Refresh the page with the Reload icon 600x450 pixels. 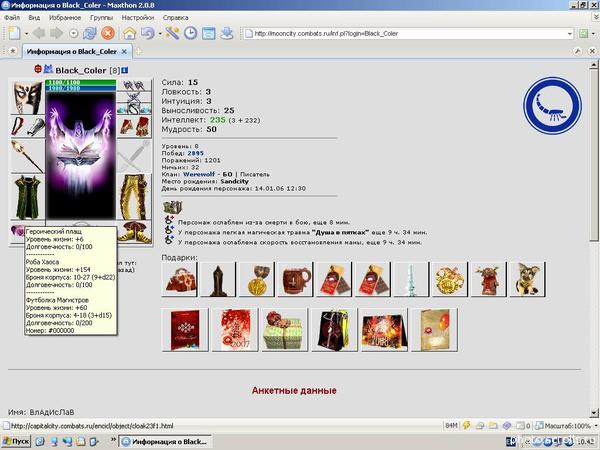tap(90, 33)
